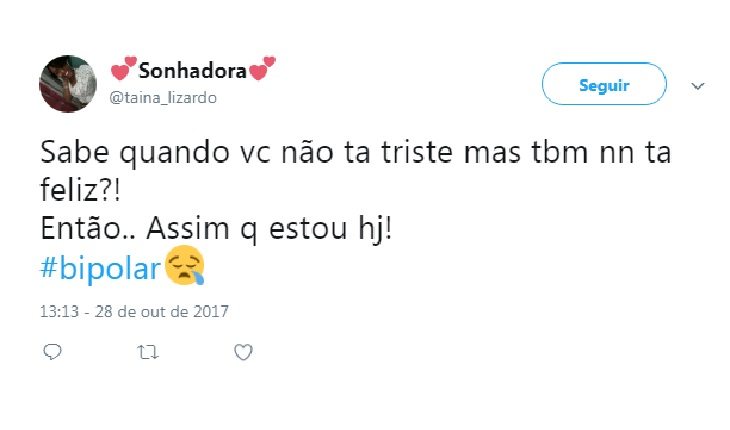730x430 pixels.
Task: Retweet this post using the arrows icon
Action: pyautogui.click(x=148, y=352)
